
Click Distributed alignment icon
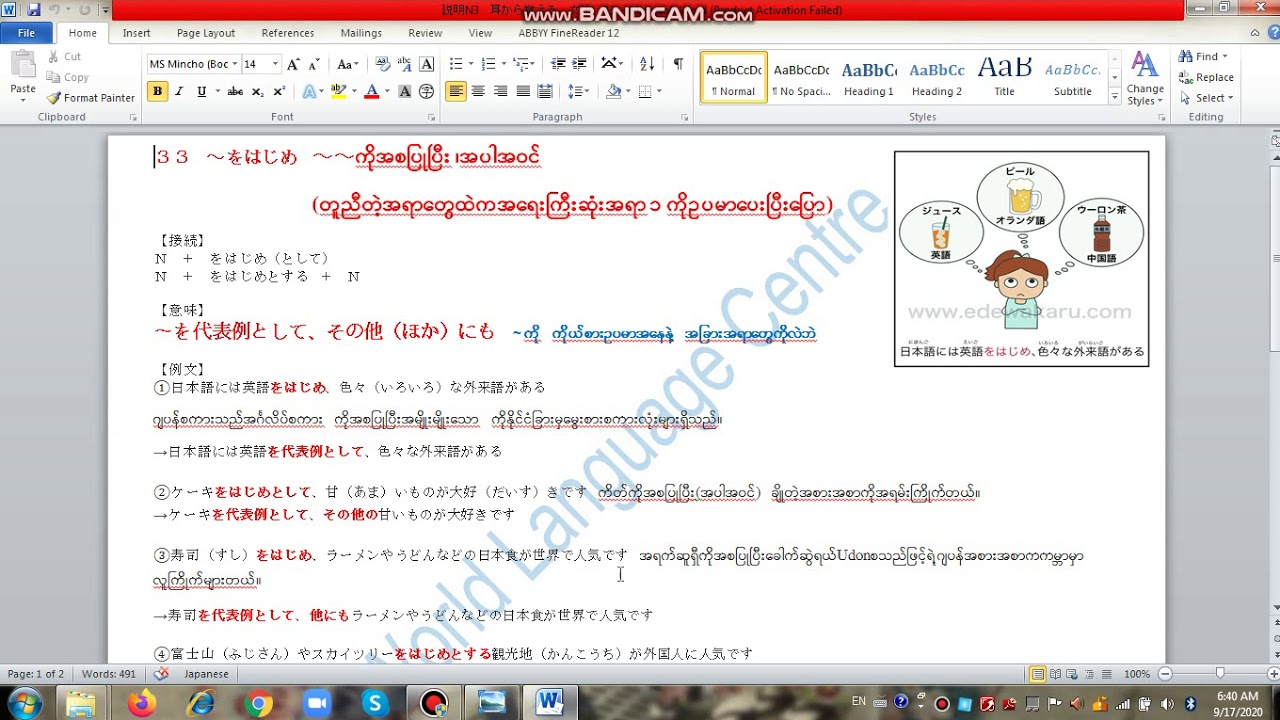coord(545,91)
